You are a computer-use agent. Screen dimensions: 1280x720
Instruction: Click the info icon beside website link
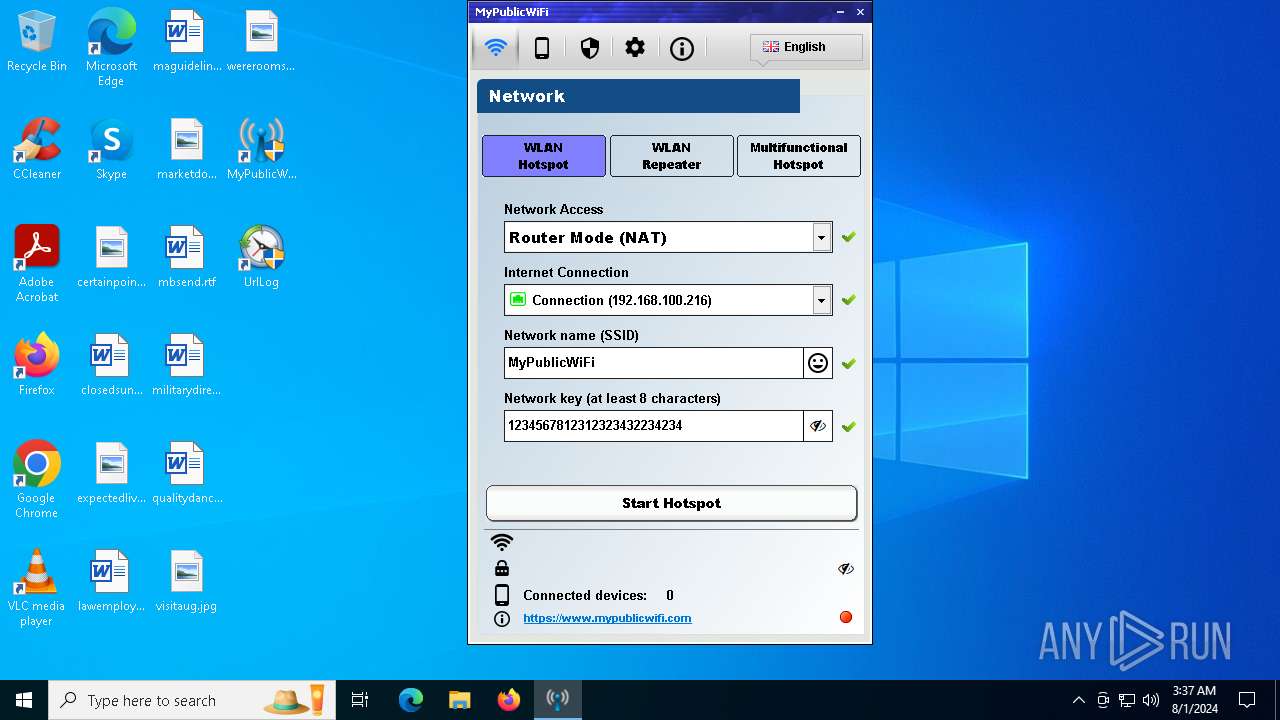pyautogui.click(x=502, y=619)
